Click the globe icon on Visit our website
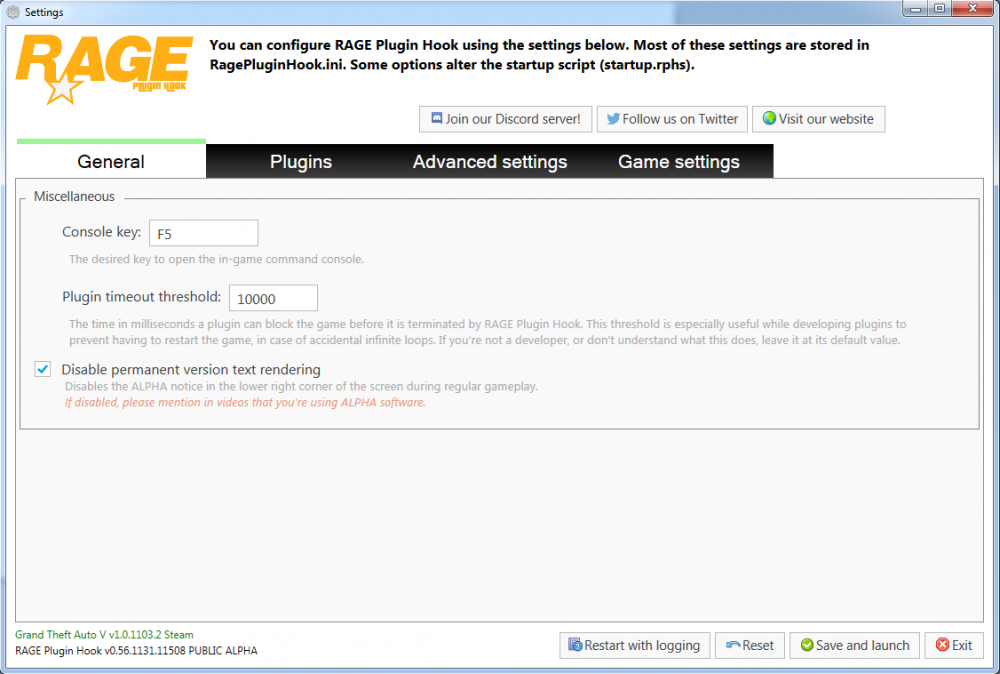Screen dimensions: 1000x674 click(x=769, y=119)
